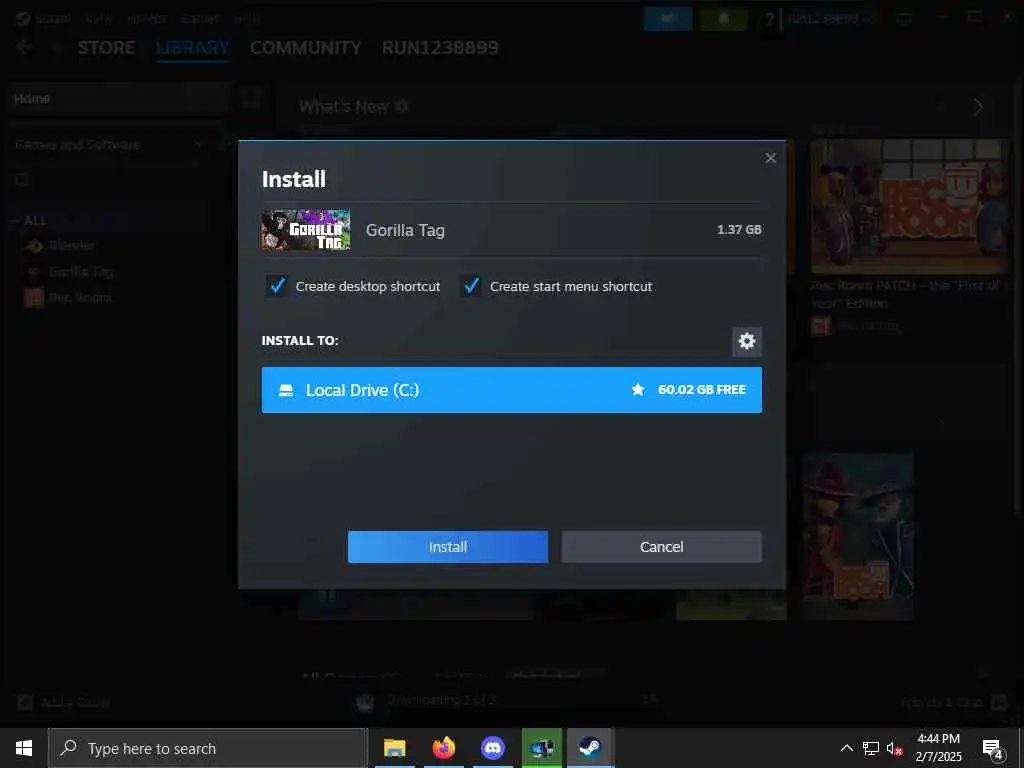This screenshot has height=768, width=1024.
Task: Click the Steam taskbar icon
Action: (590, 748)
